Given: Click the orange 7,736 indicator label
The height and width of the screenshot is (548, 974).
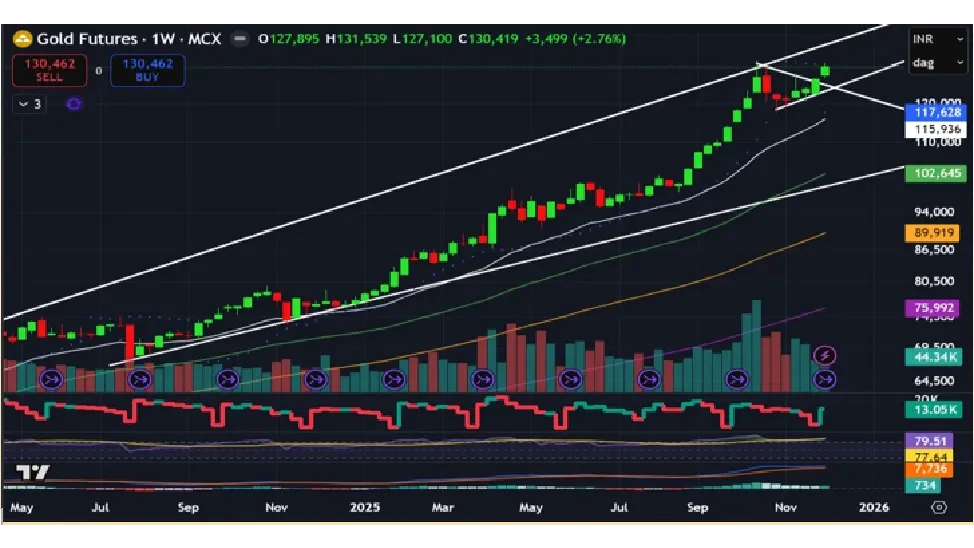Looking at the screenshot, I should click(x=929, y=469).
